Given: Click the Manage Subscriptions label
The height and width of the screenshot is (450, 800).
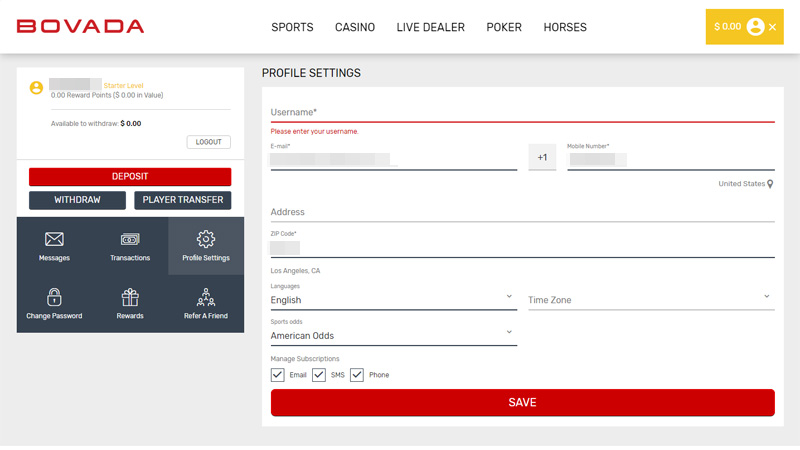Looking at the screenshot, I should coord(305,359).
